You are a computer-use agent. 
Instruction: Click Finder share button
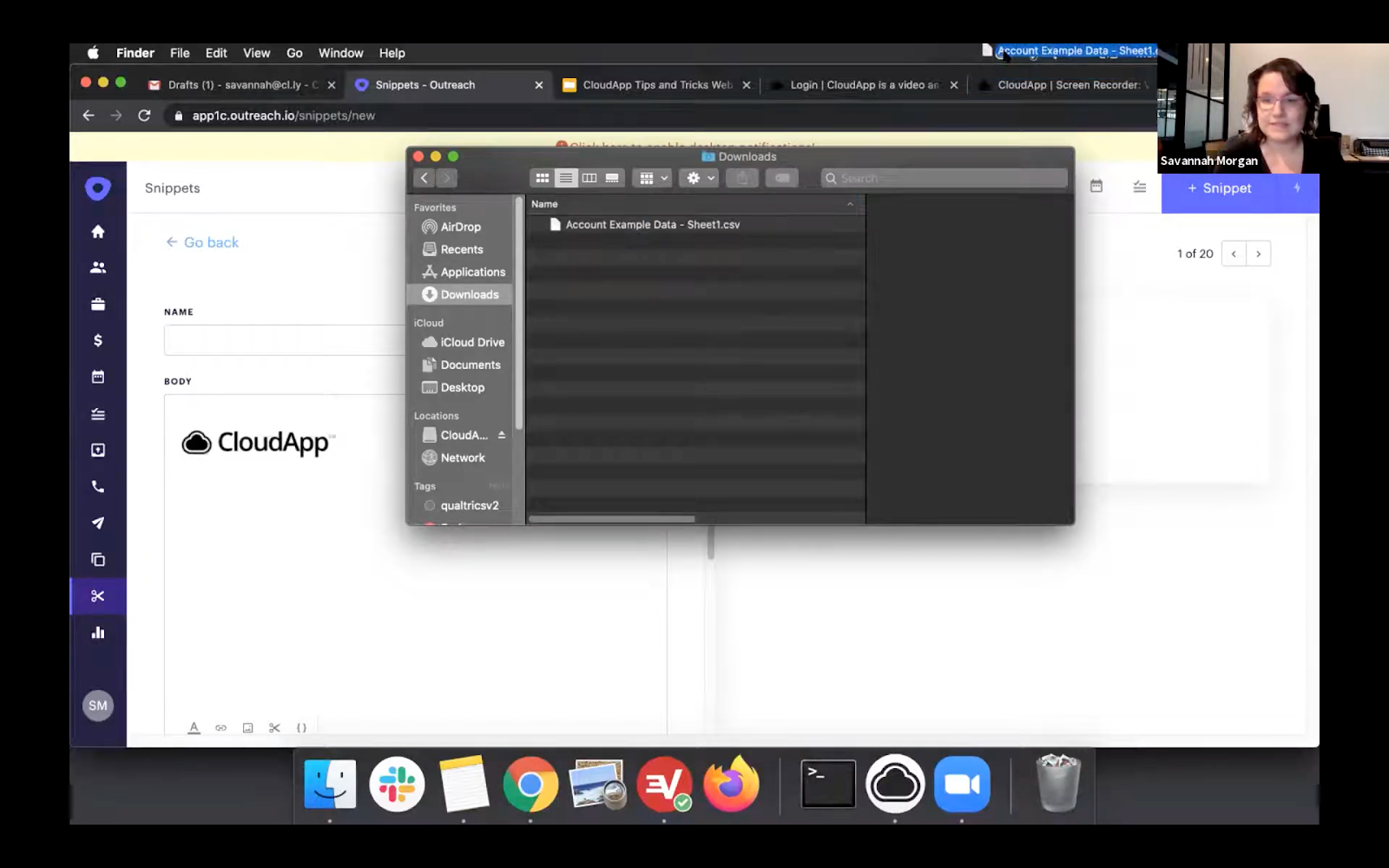[x=742, y=178]
